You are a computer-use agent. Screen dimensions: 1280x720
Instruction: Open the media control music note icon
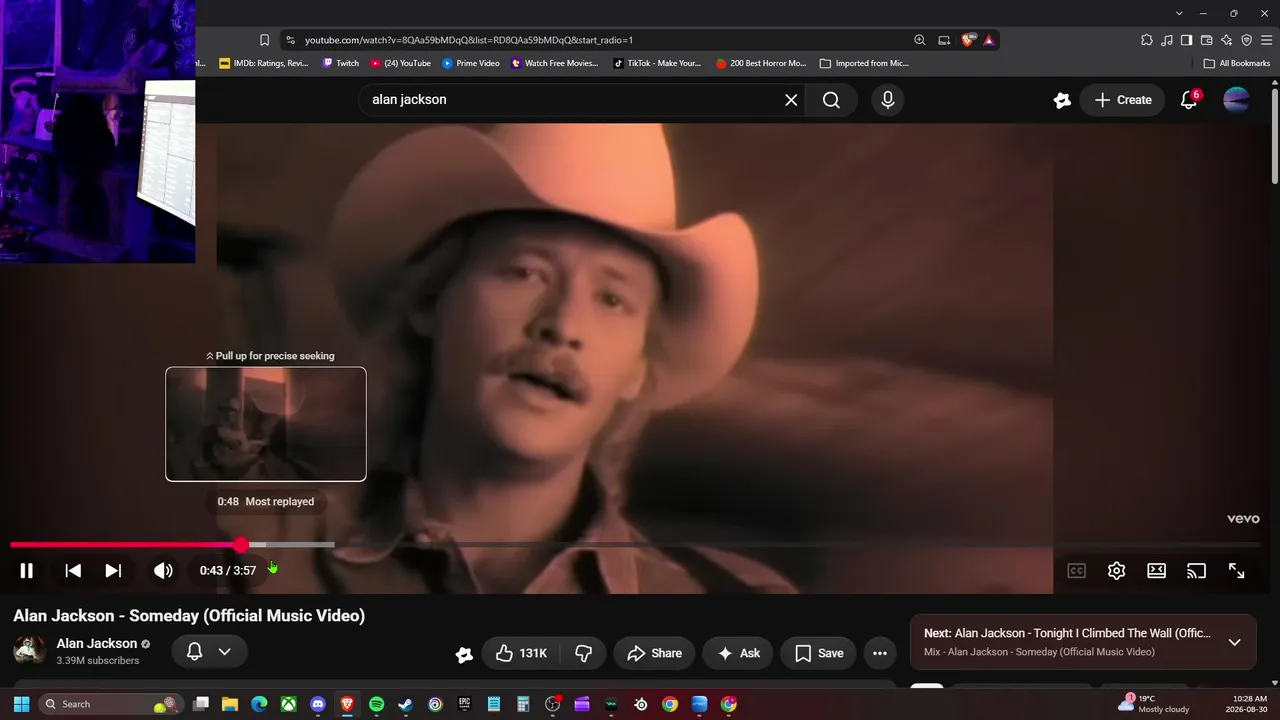click(1167, 40)
